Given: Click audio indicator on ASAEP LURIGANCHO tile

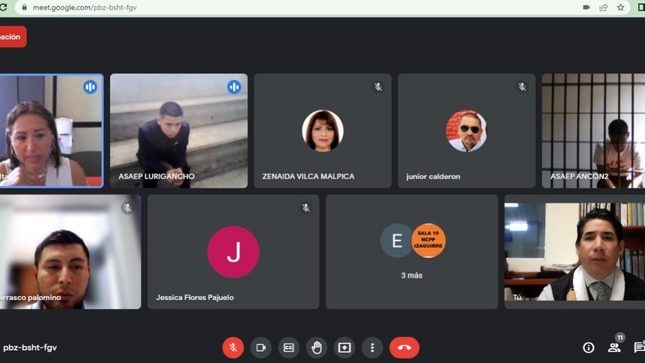Looking at the screenshot, I should [x=234, y=87].
